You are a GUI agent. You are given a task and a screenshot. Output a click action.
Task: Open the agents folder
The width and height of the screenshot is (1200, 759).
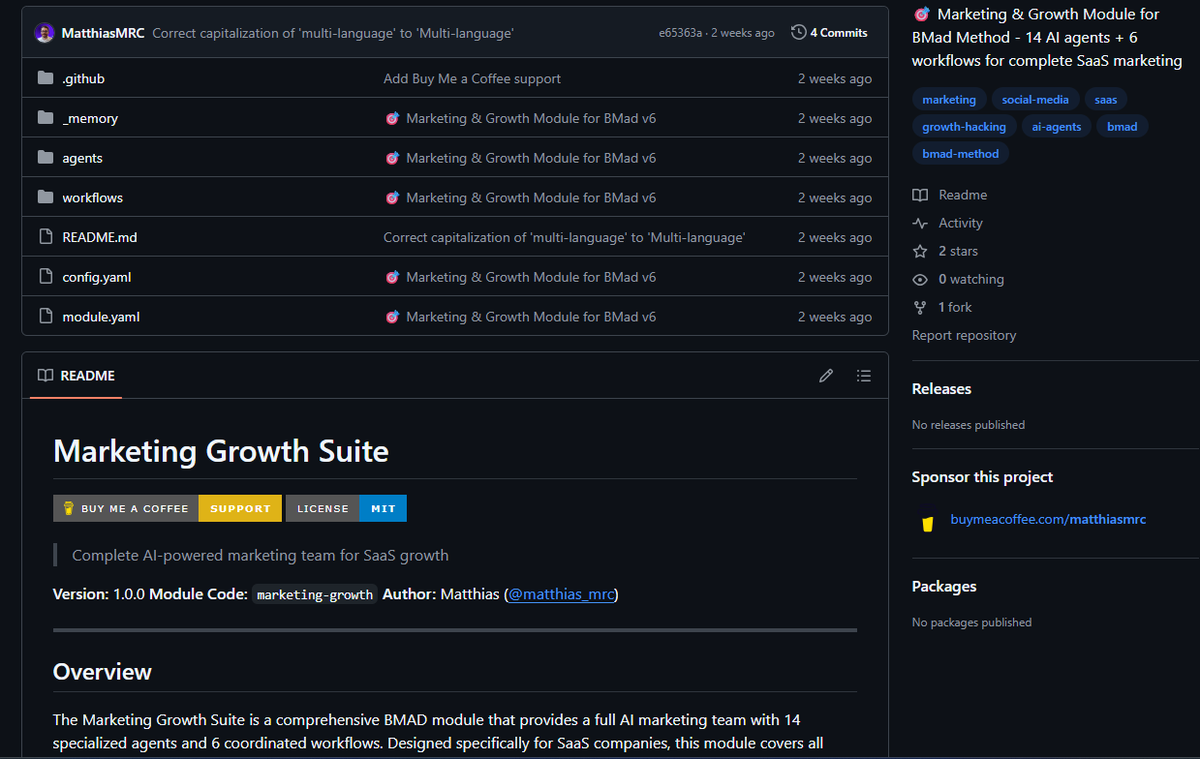click(x=82, y=158)
